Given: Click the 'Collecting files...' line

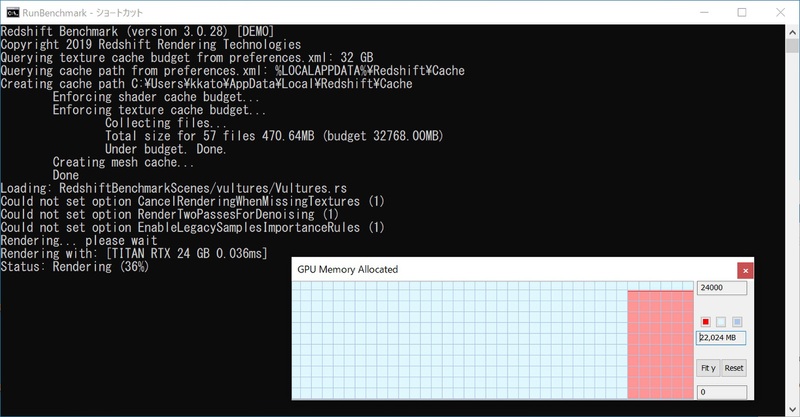Looking at the screenshot, I should coord(166,123).
